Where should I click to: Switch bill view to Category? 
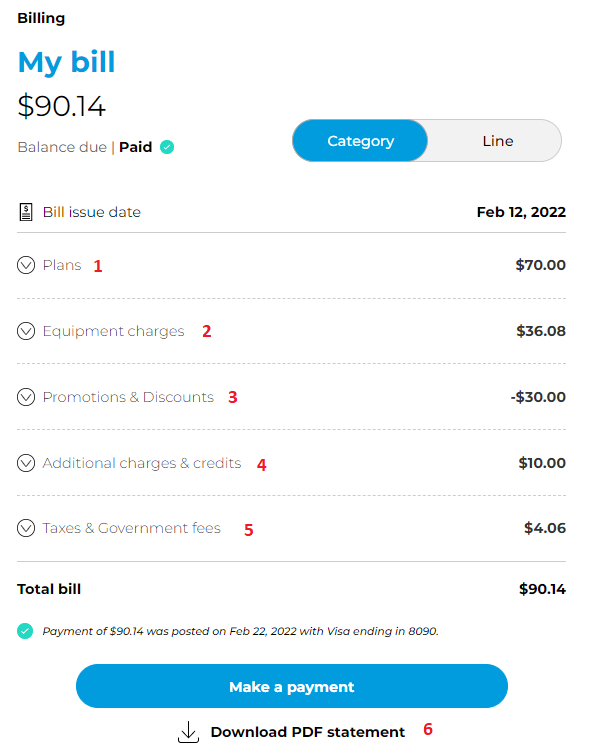[360, 141]
